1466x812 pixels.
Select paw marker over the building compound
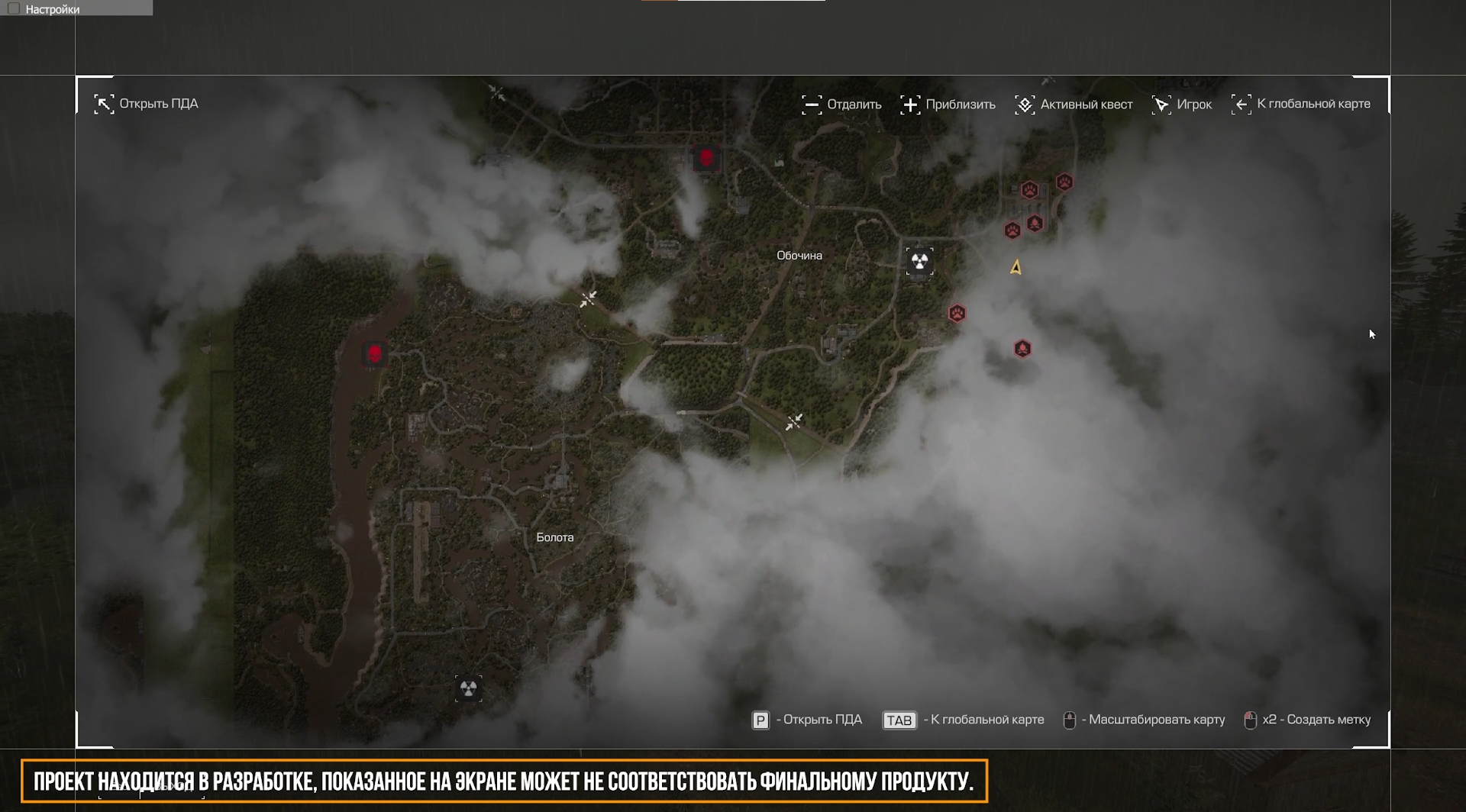point(1029,189)
